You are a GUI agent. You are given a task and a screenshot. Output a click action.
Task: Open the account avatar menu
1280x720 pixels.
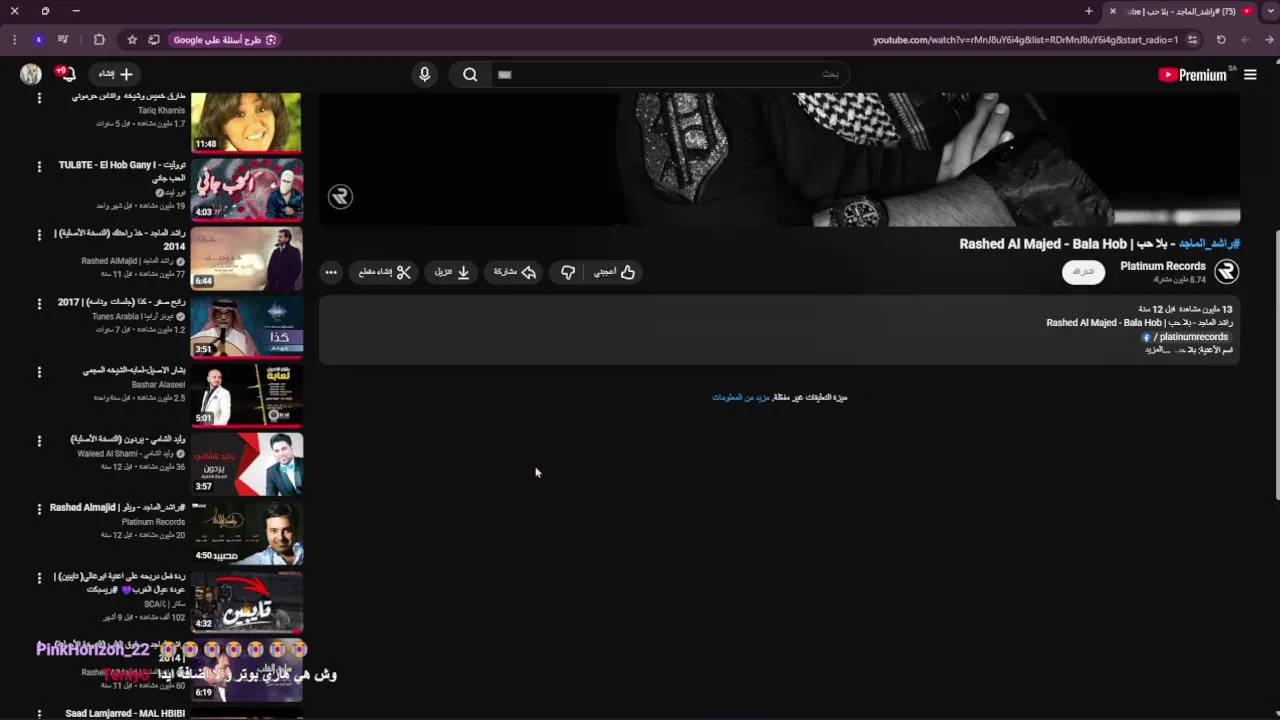[x=31, y=74]
